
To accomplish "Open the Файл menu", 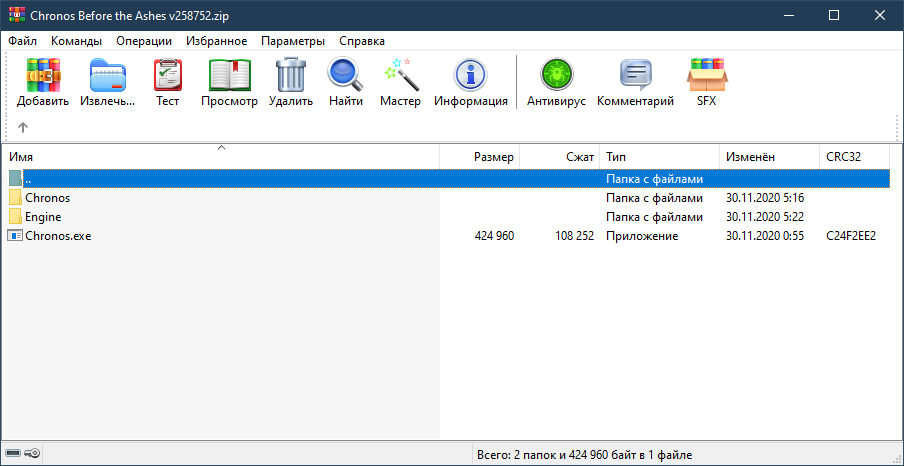I will coord(22,41).
